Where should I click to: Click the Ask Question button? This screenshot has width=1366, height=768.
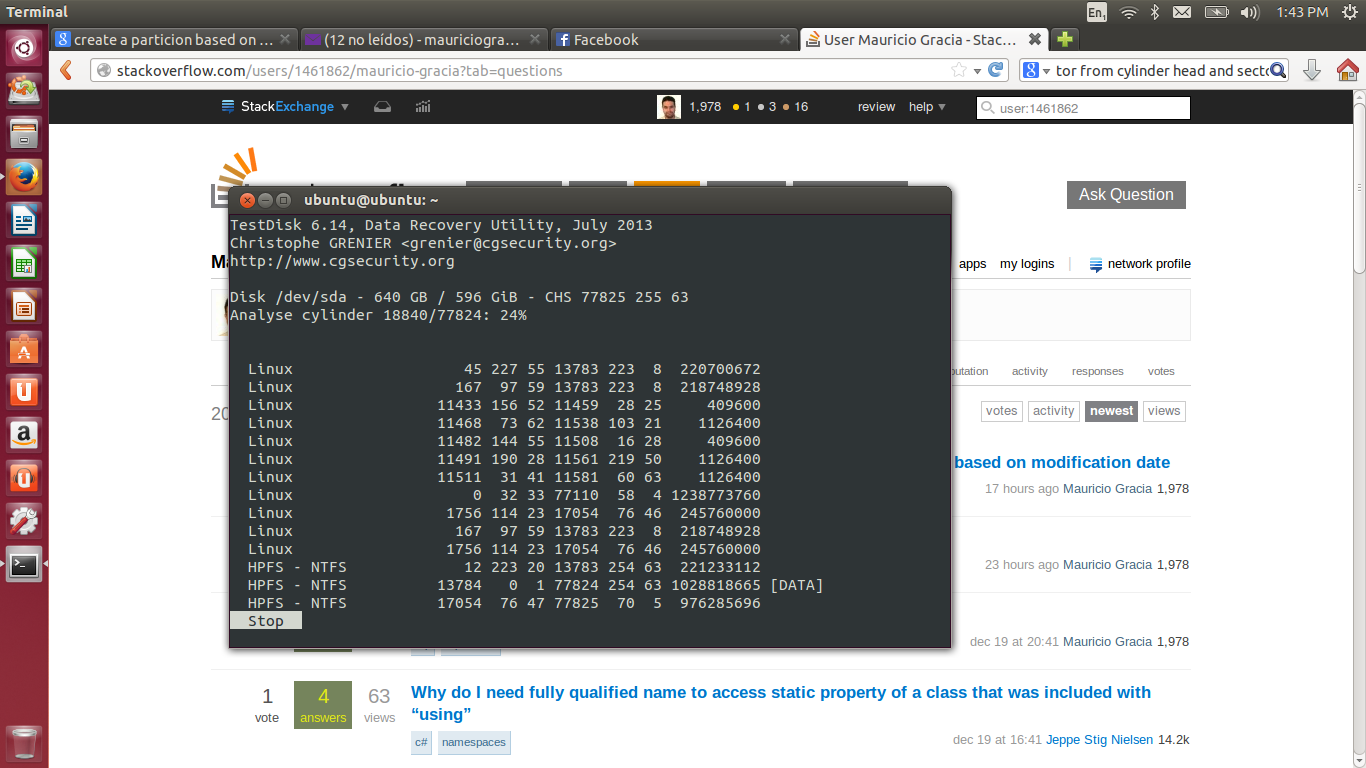pos(1126,195)
